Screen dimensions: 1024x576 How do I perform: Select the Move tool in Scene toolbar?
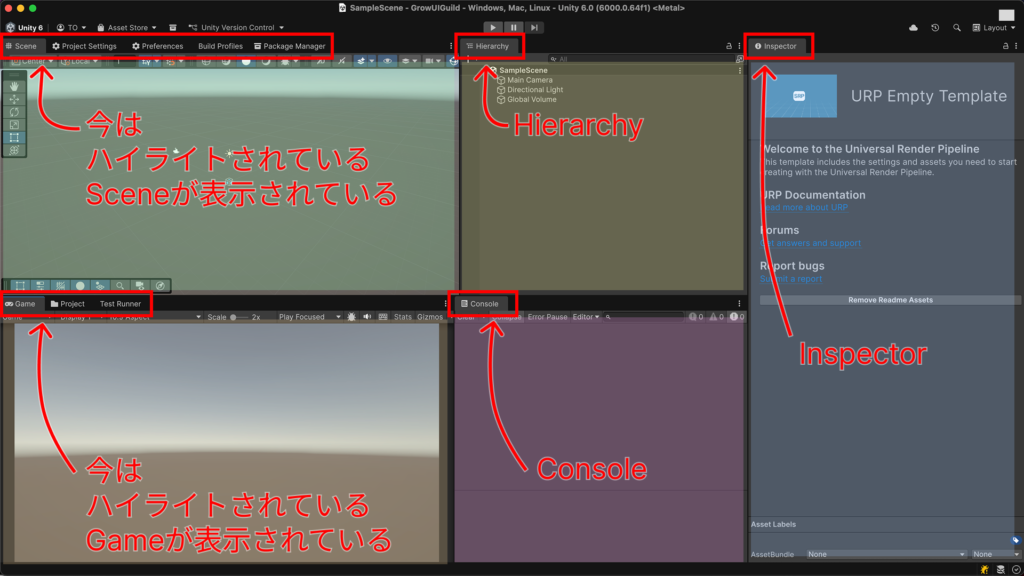pyautogui.click(x=14, y=99)
